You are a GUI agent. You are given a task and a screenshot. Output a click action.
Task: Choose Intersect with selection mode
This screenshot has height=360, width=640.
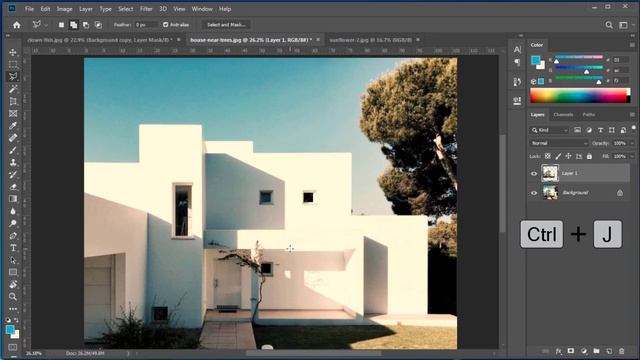[98, 25]
